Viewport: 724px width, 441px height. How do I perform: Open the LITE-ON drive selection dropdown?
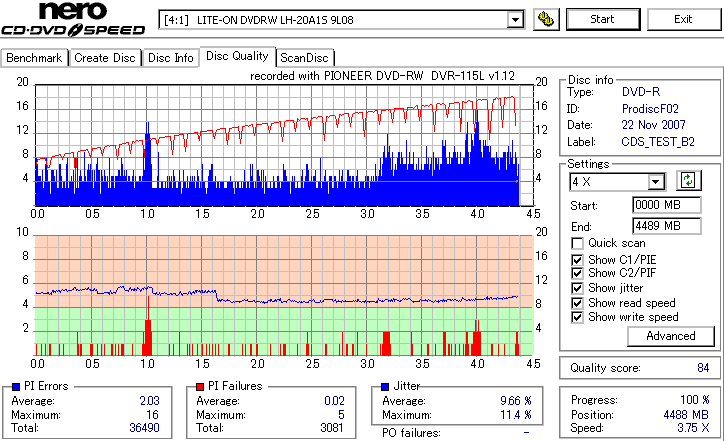pos(515,20)
